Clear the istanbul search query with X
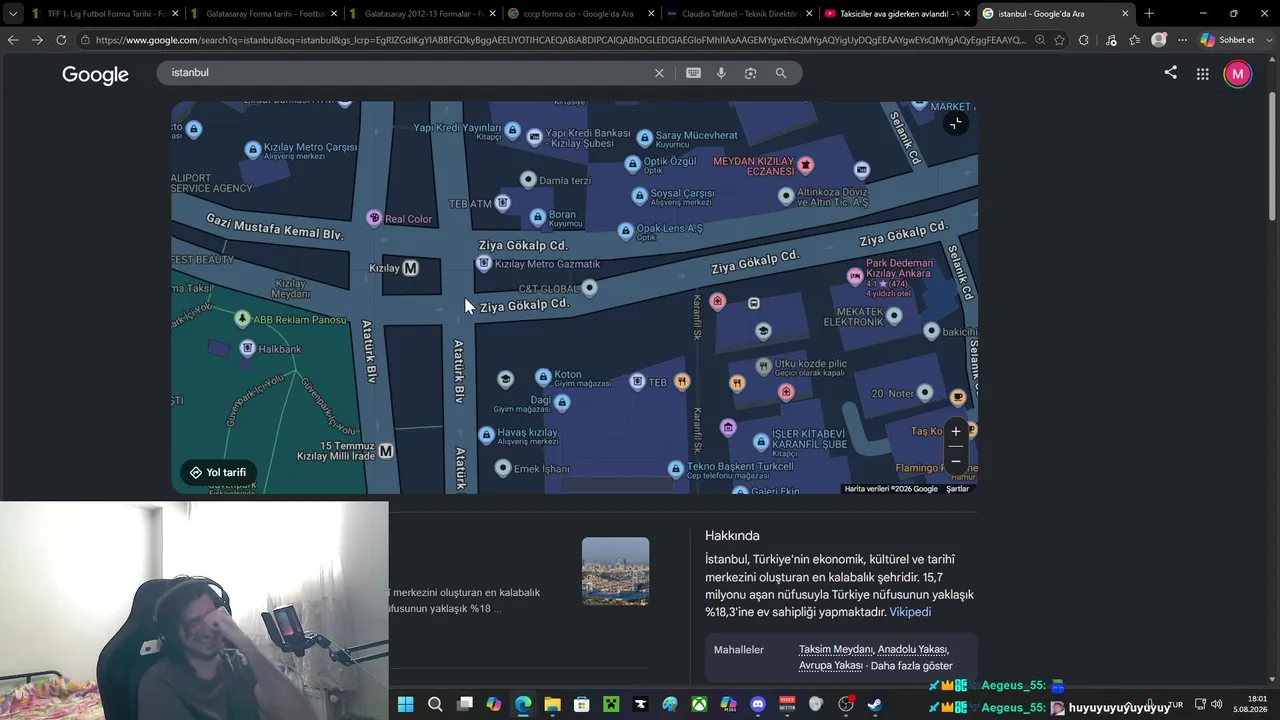The height and width of the screenshot is (720, 1280). click(x=659, y=73)
